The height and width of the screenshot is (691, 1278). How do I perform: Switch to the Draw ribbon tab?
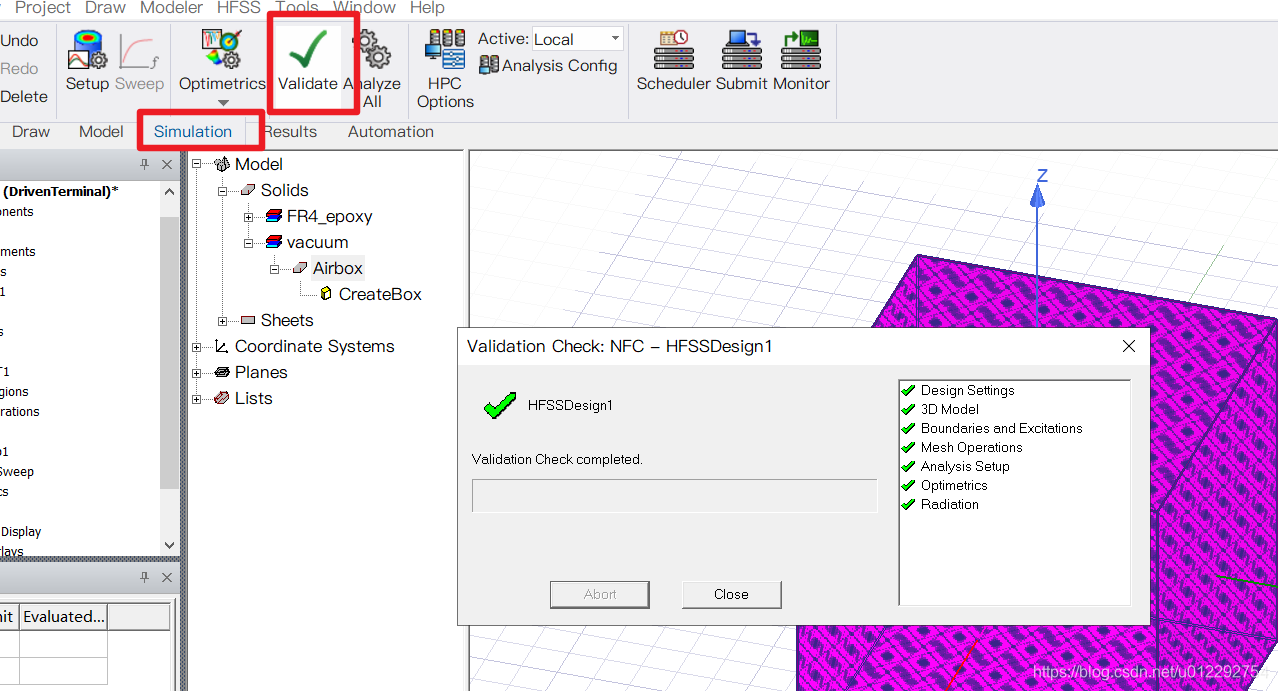pos(31,132)
